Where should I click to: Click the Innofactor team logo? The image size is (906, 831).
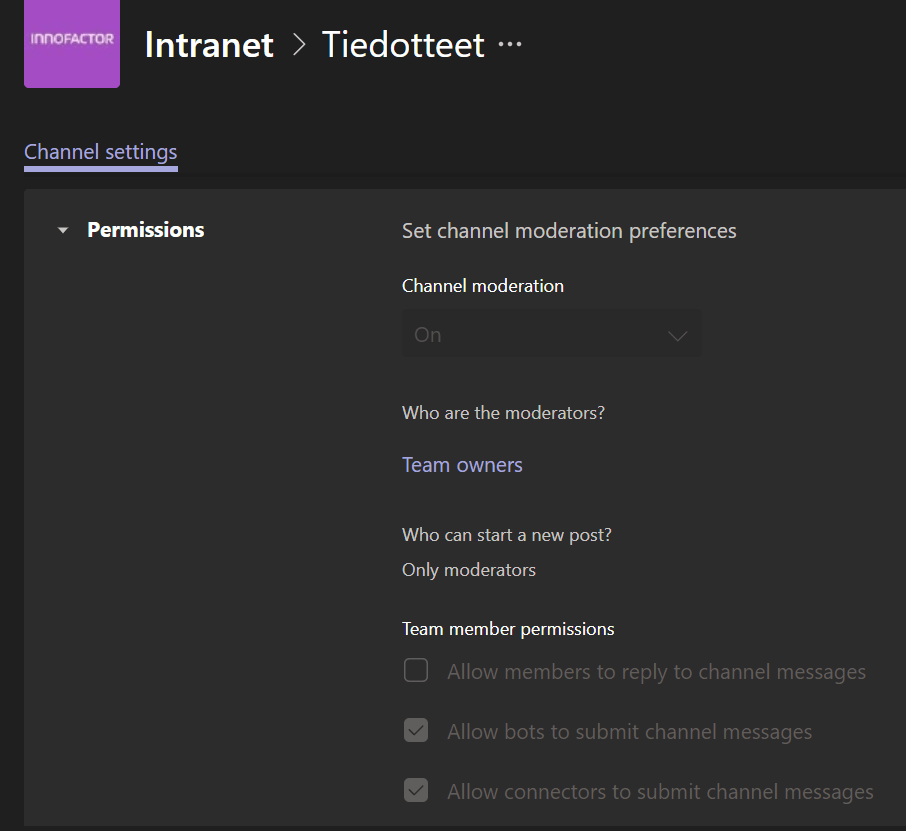click(72, 44)
